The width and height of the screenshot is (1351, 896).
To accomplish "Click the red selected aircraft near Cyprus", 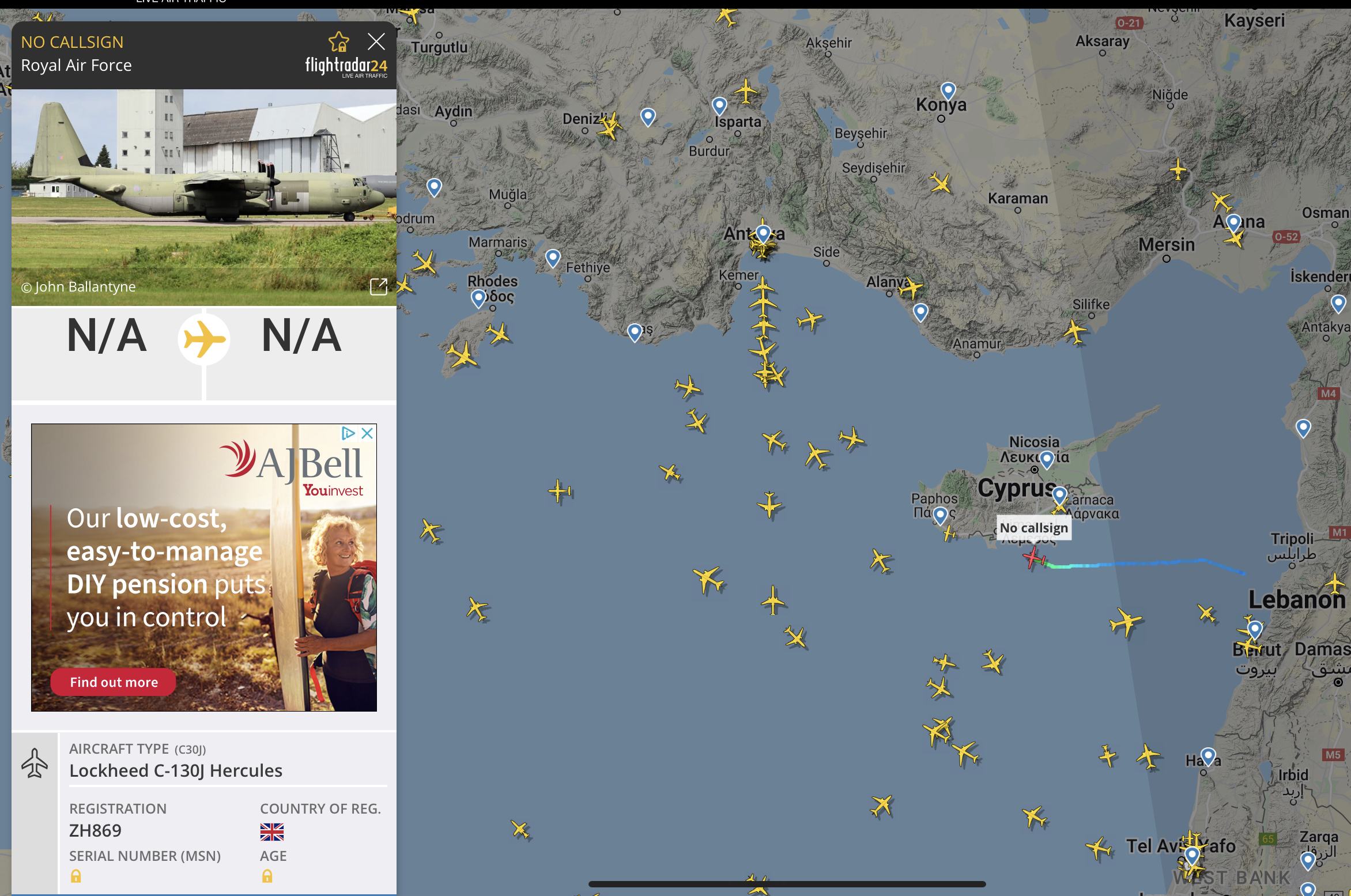I will [1033, 557].
